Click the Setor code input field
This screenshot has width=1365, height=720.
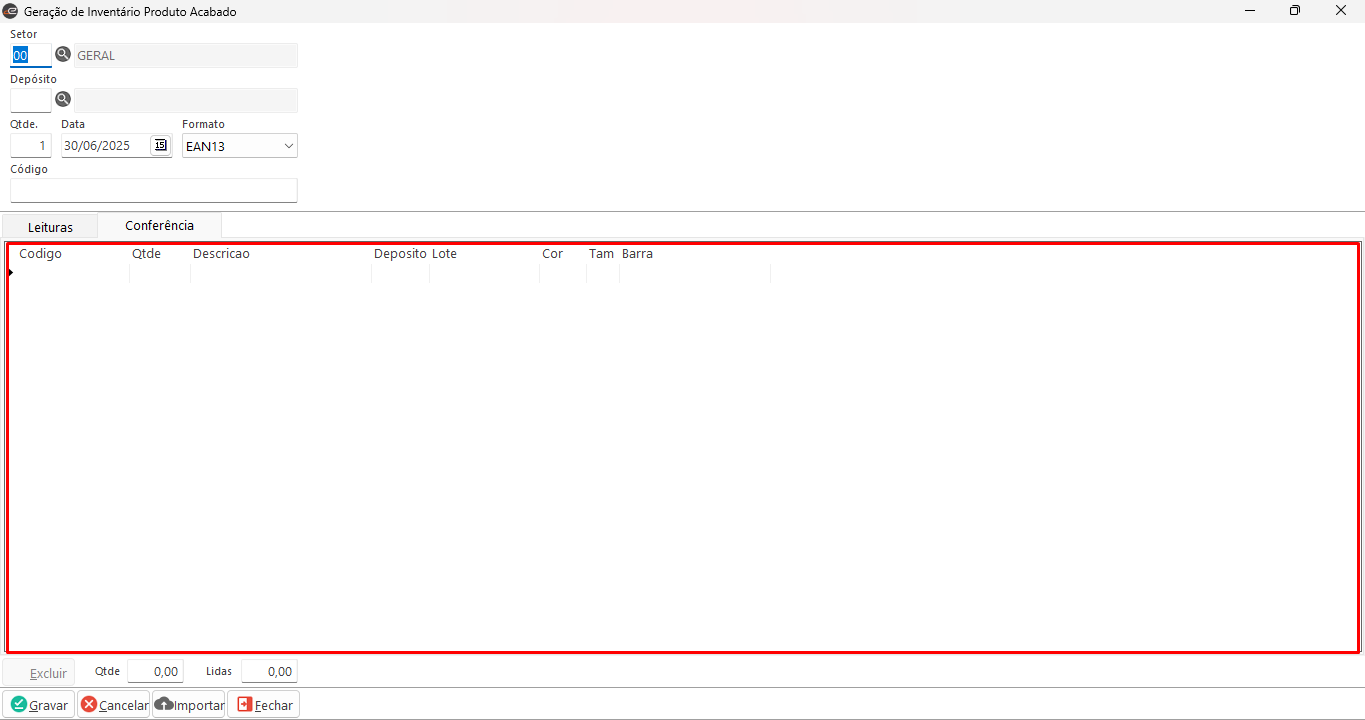[30, 56]
